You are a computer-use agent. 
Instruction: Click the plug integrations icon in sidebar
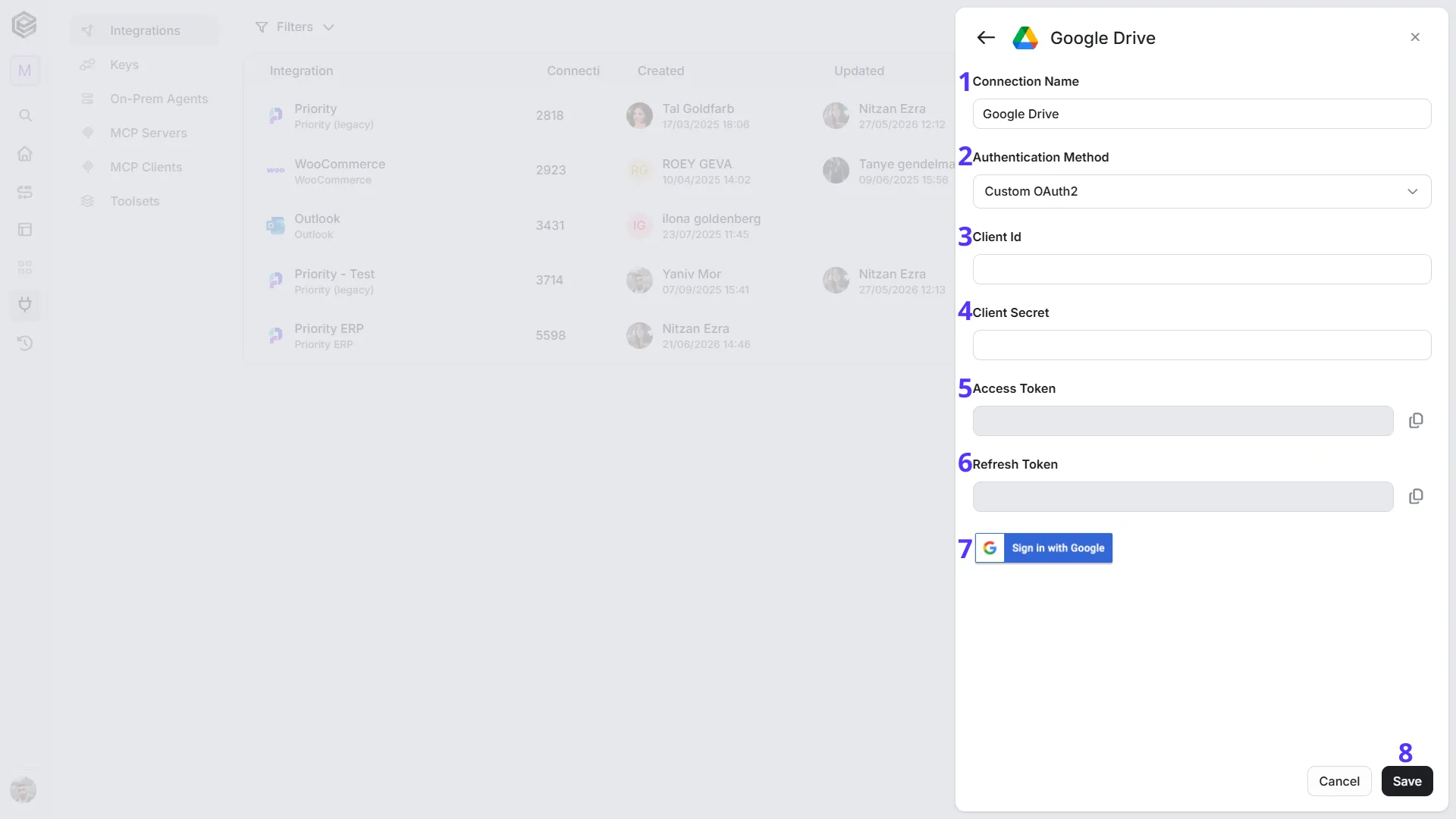tap(25, 305)
